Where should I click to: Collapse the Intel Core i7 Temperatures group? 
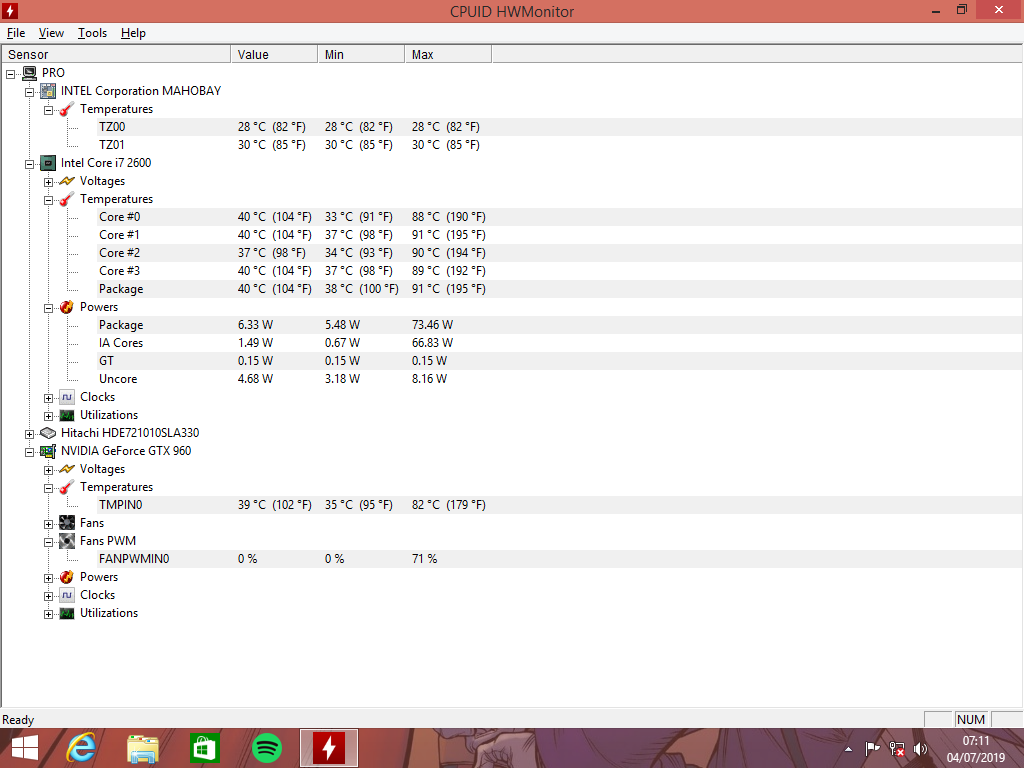pyautogui.click(x=48, y=200)
